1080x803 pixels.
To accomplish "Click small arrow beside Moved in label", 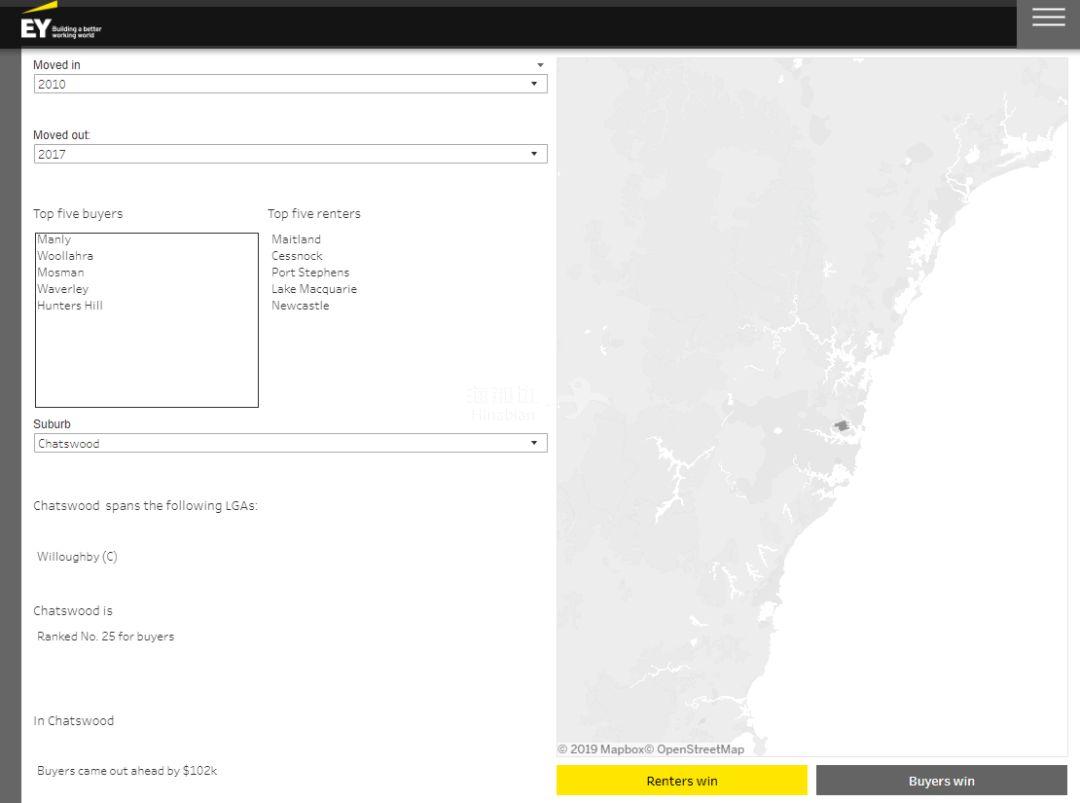I will coord(540,65).
